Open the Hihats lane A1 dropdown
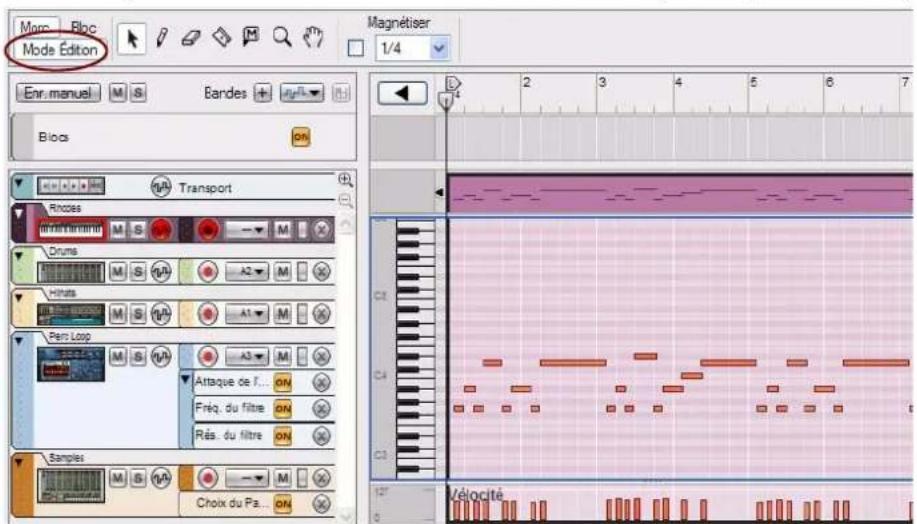The height and width of the screenshot is (524, 917). click(247, 314)
